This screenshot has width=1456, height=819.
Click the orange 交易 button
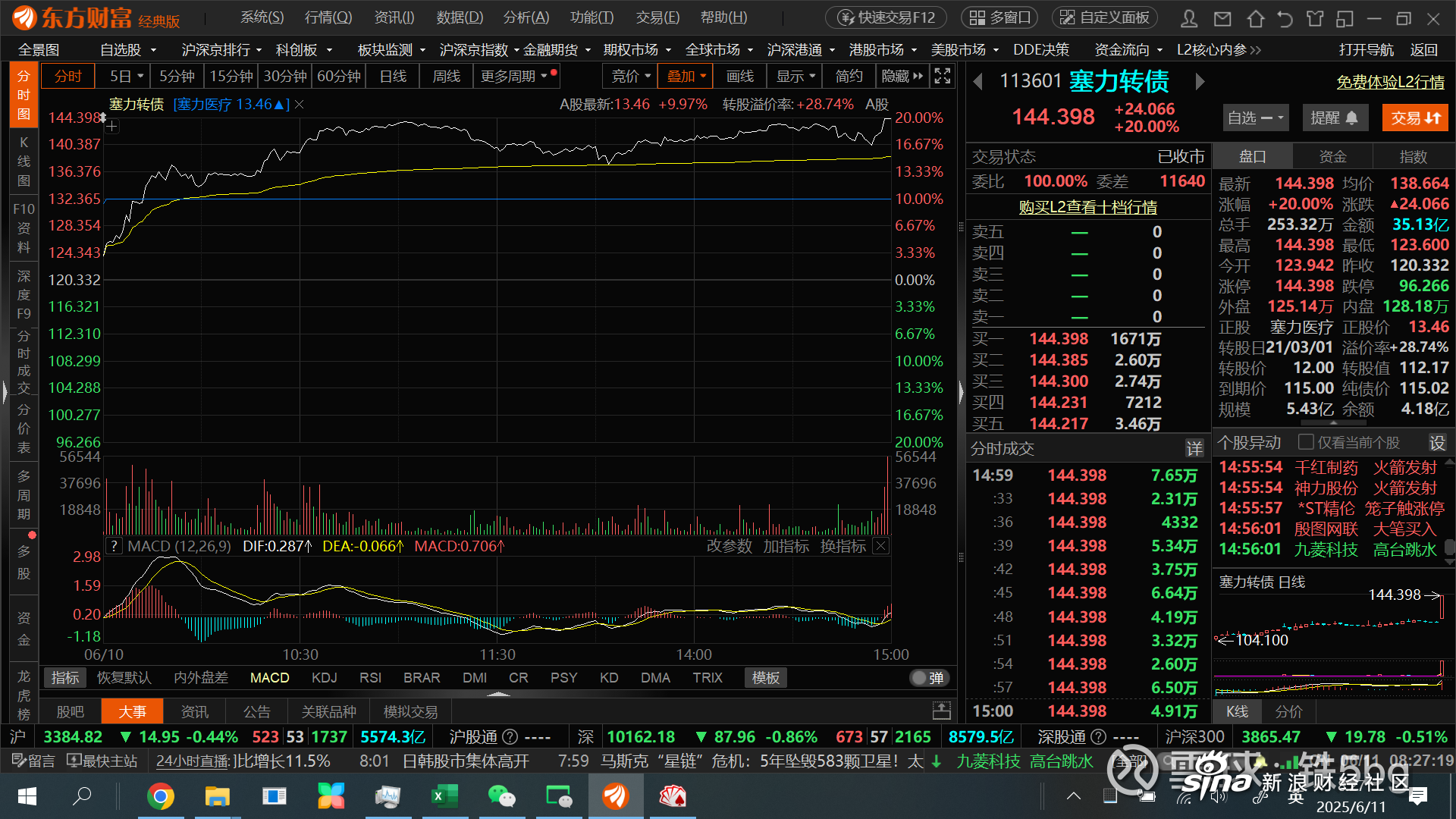pyautogui.click(x=1415, y=118)
